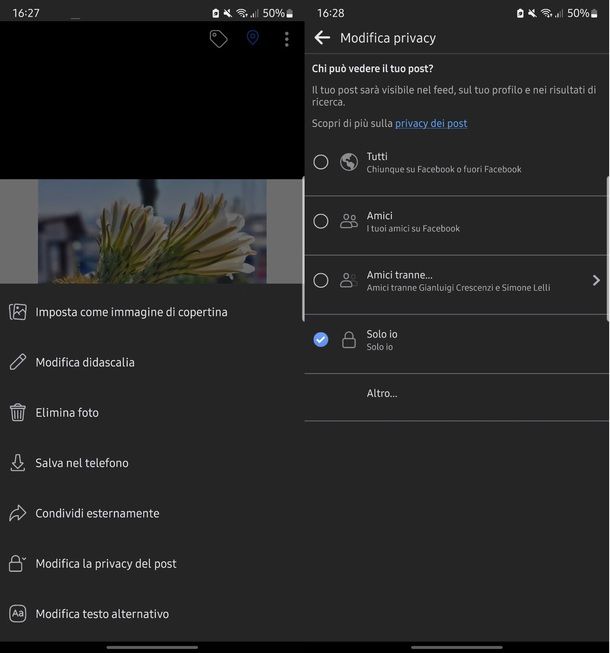The image size is (610, 653).
Task: Tap the location pin icon
Action: tap(253, 39)
